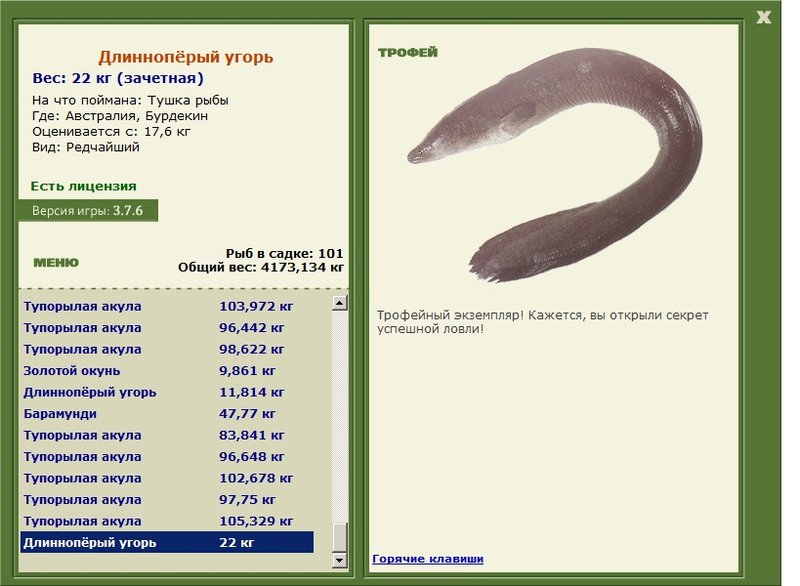Select Золотой окунь 9,861 кг entry
The height and width of the screenshot is (586, 800).
pyautogui.click(x=167, y=371)
